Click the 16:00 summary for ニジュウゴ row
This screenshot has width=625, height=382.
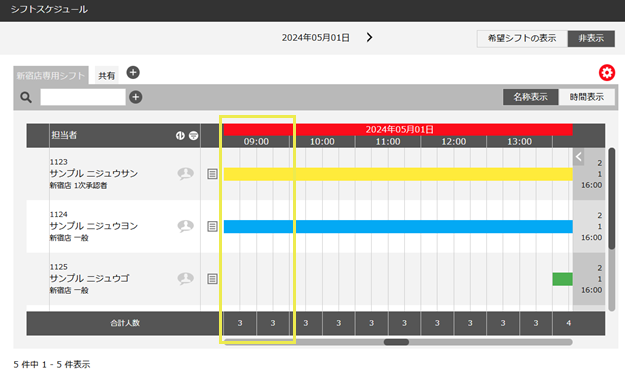591,290
